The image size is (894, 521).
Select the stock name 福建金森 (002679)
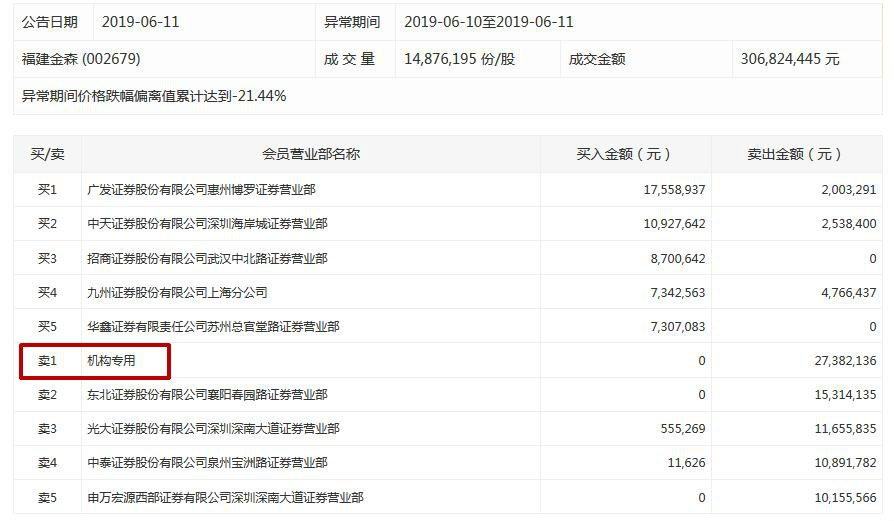point(81,59)
